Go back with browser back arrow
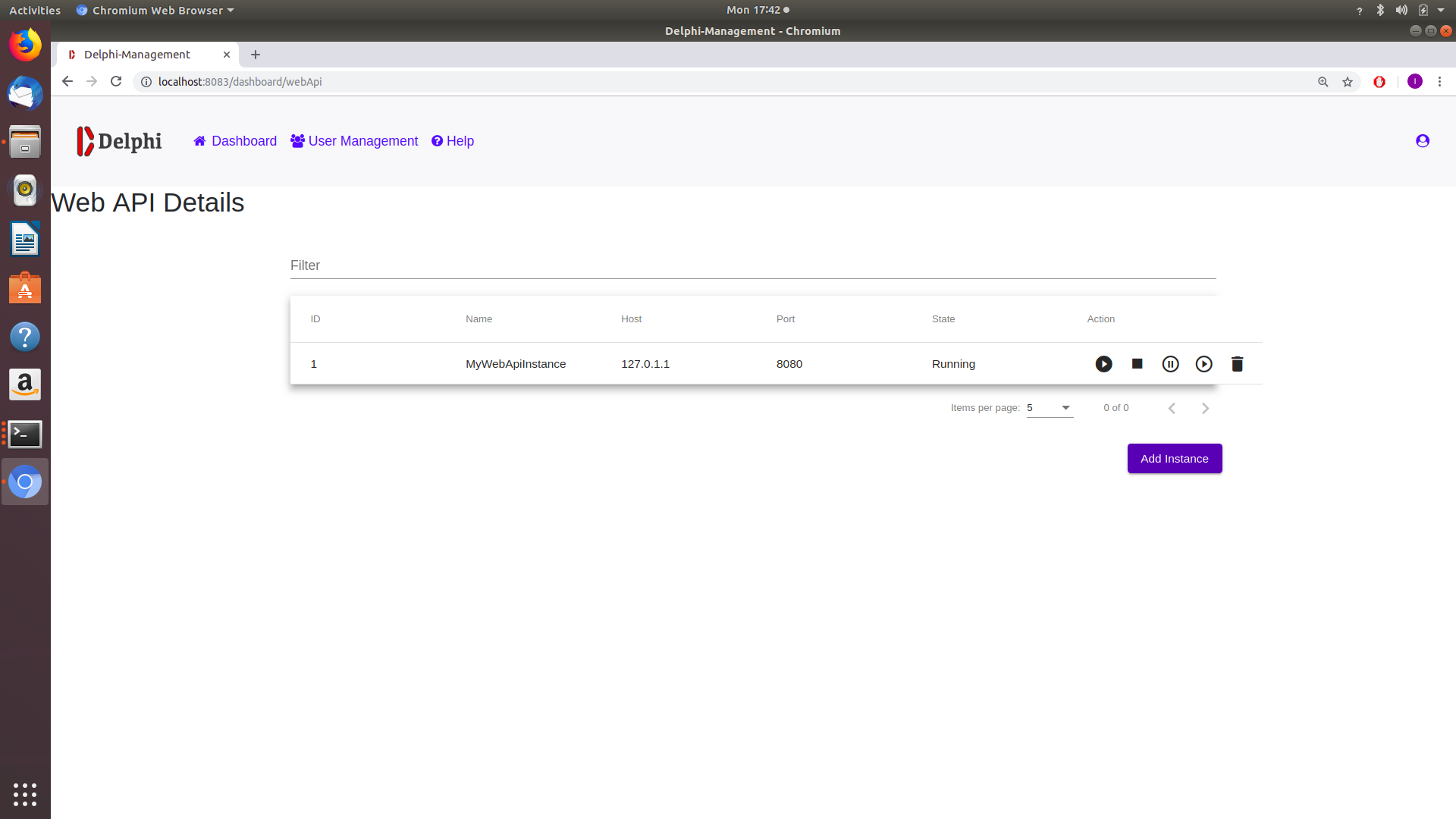The width and height of the screenshot is (1456, 819). [67, 81]
